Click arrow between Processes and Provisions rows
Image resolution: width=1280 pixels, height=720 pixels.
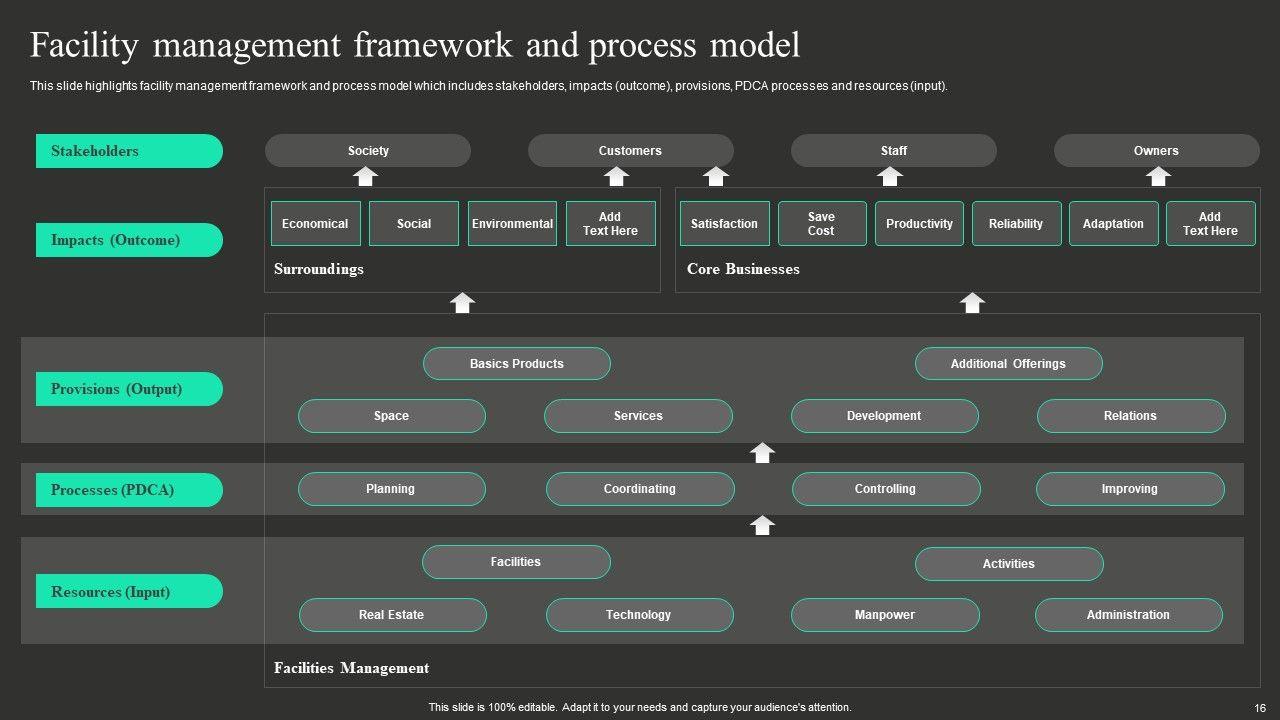pyautogui.click(x=762, y=453)
